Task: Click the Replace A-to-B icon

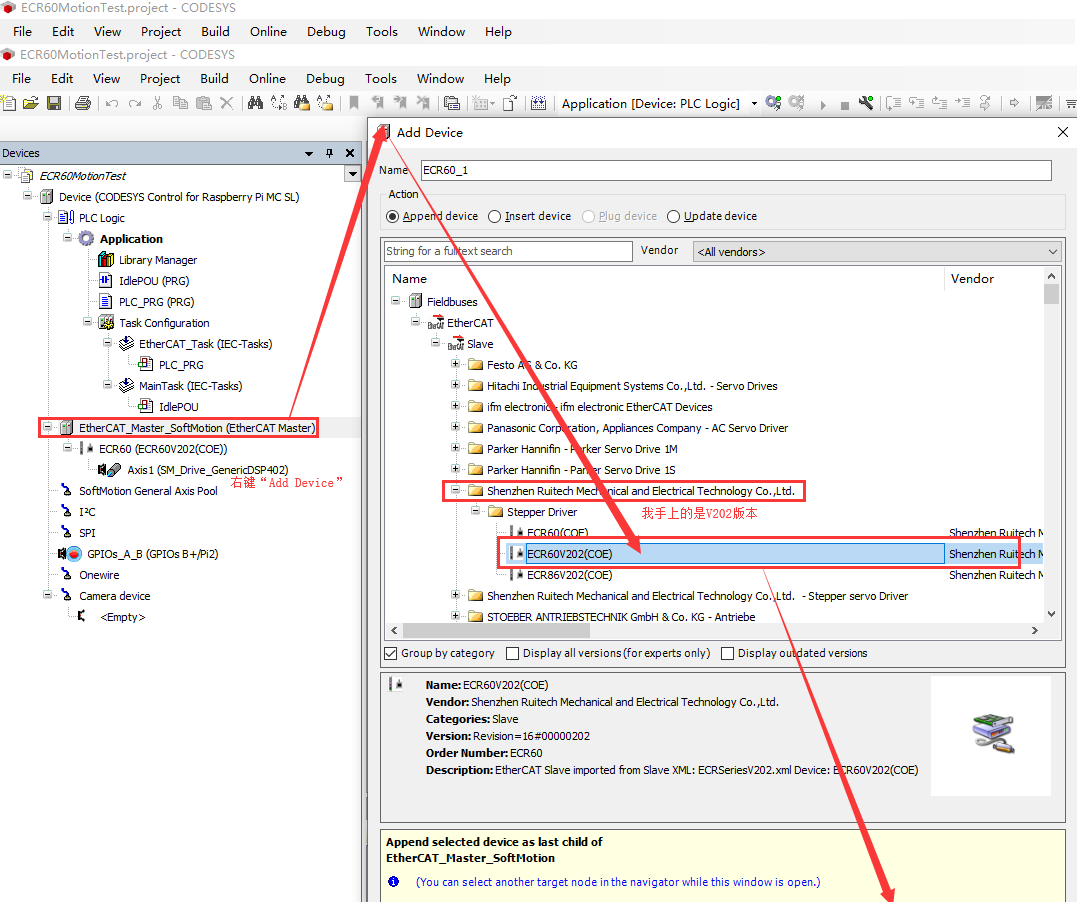Action: 278,103
